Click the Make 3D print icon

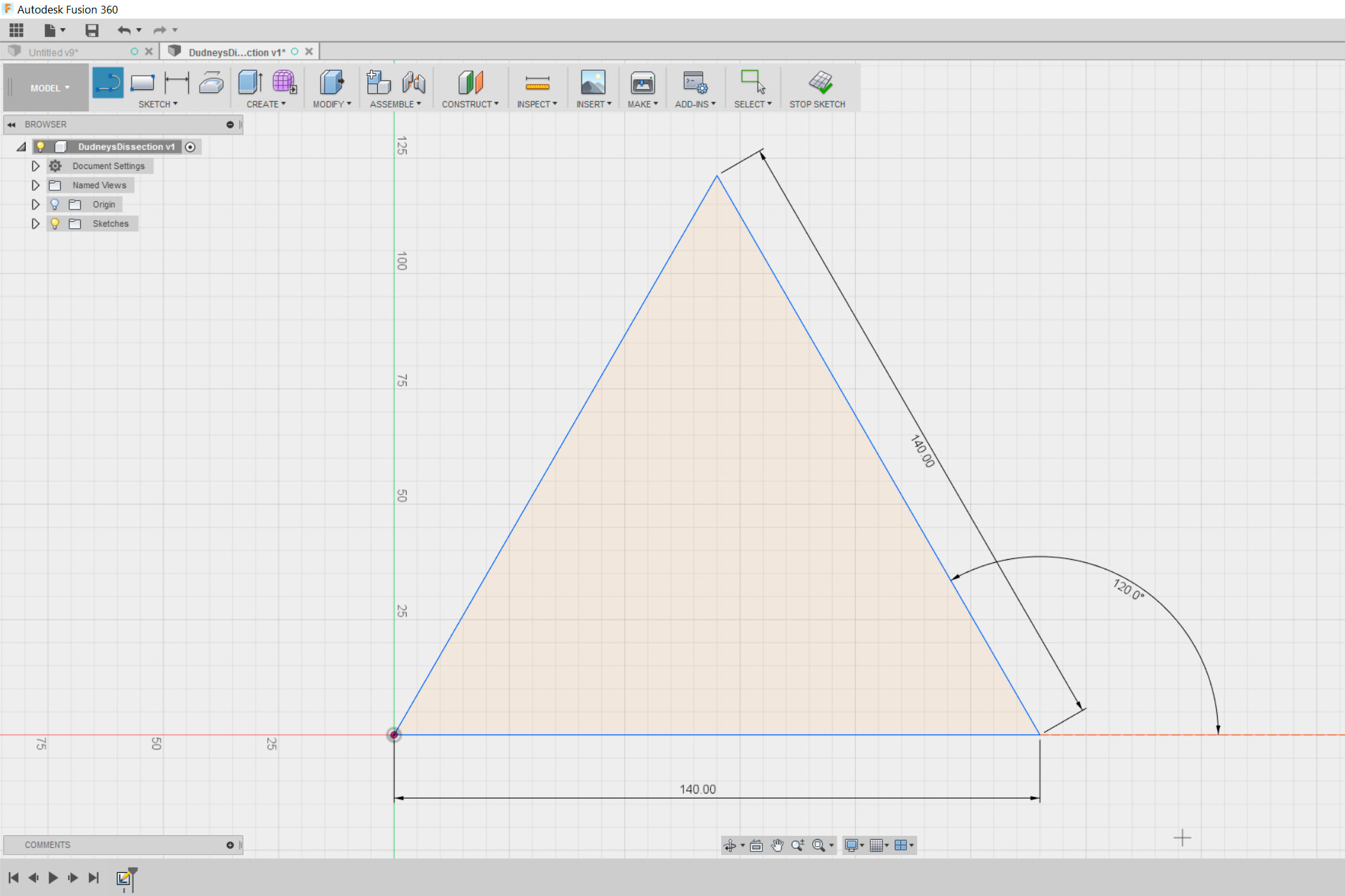642,83
